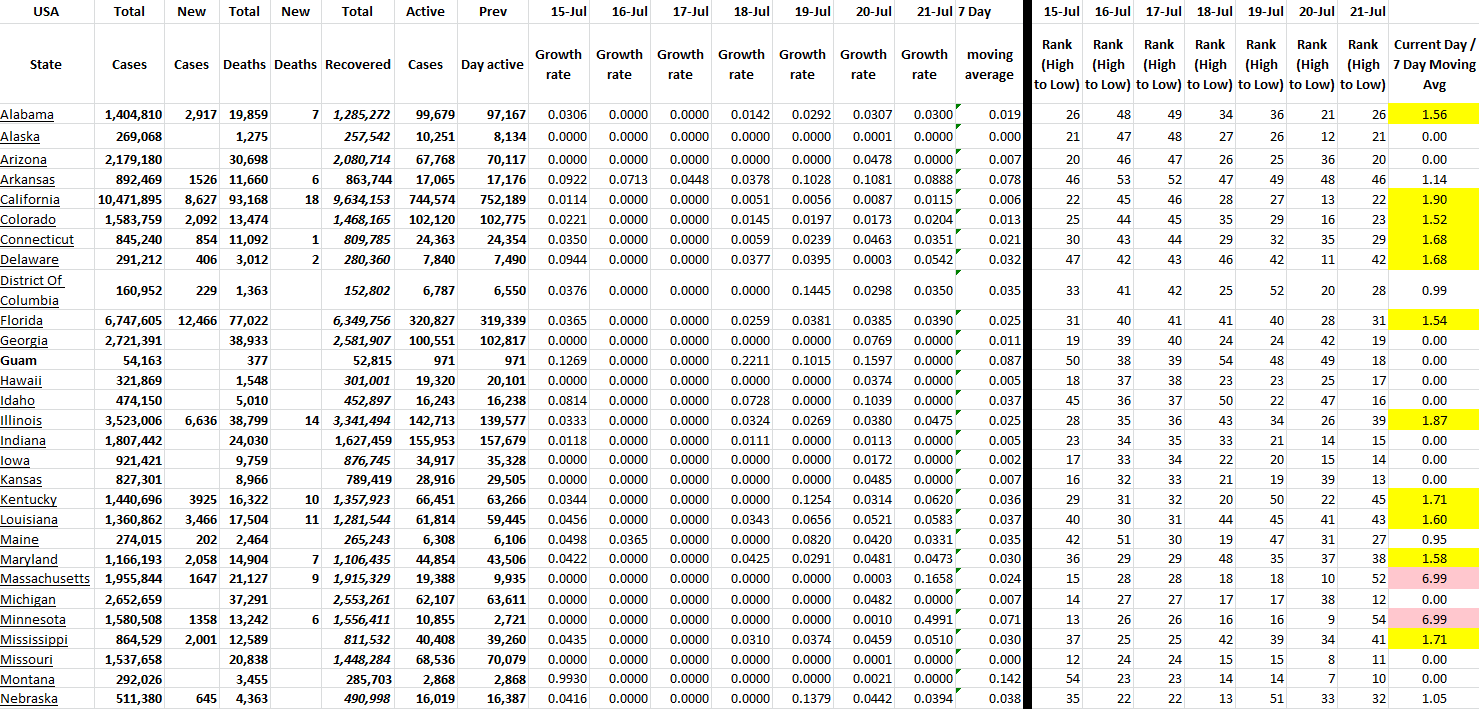Viewport: 1479px width, 709px height.
Task: Open the Kentucky state link
Action: click(29, 499)
